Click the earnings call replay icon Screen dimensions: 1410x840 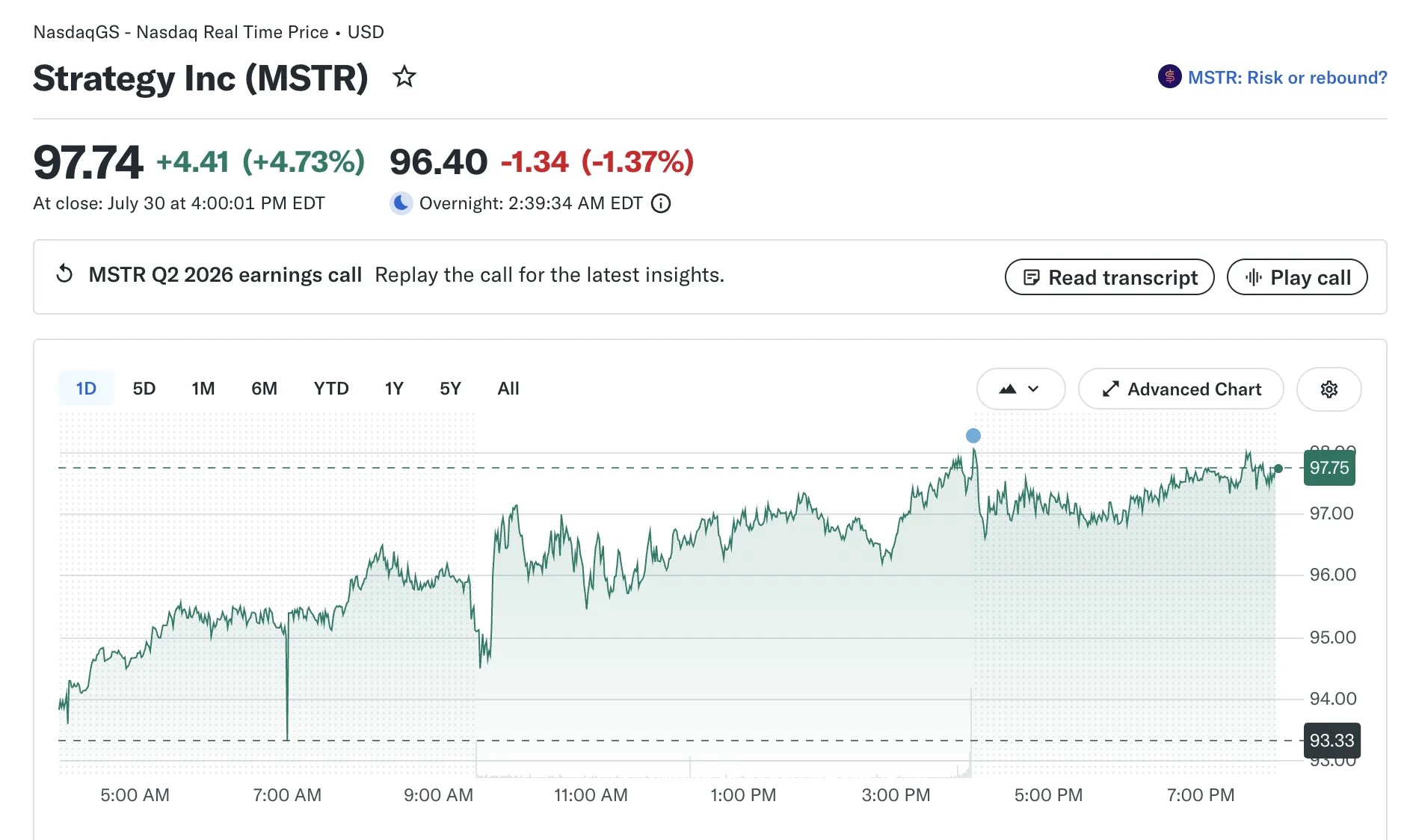65,274
